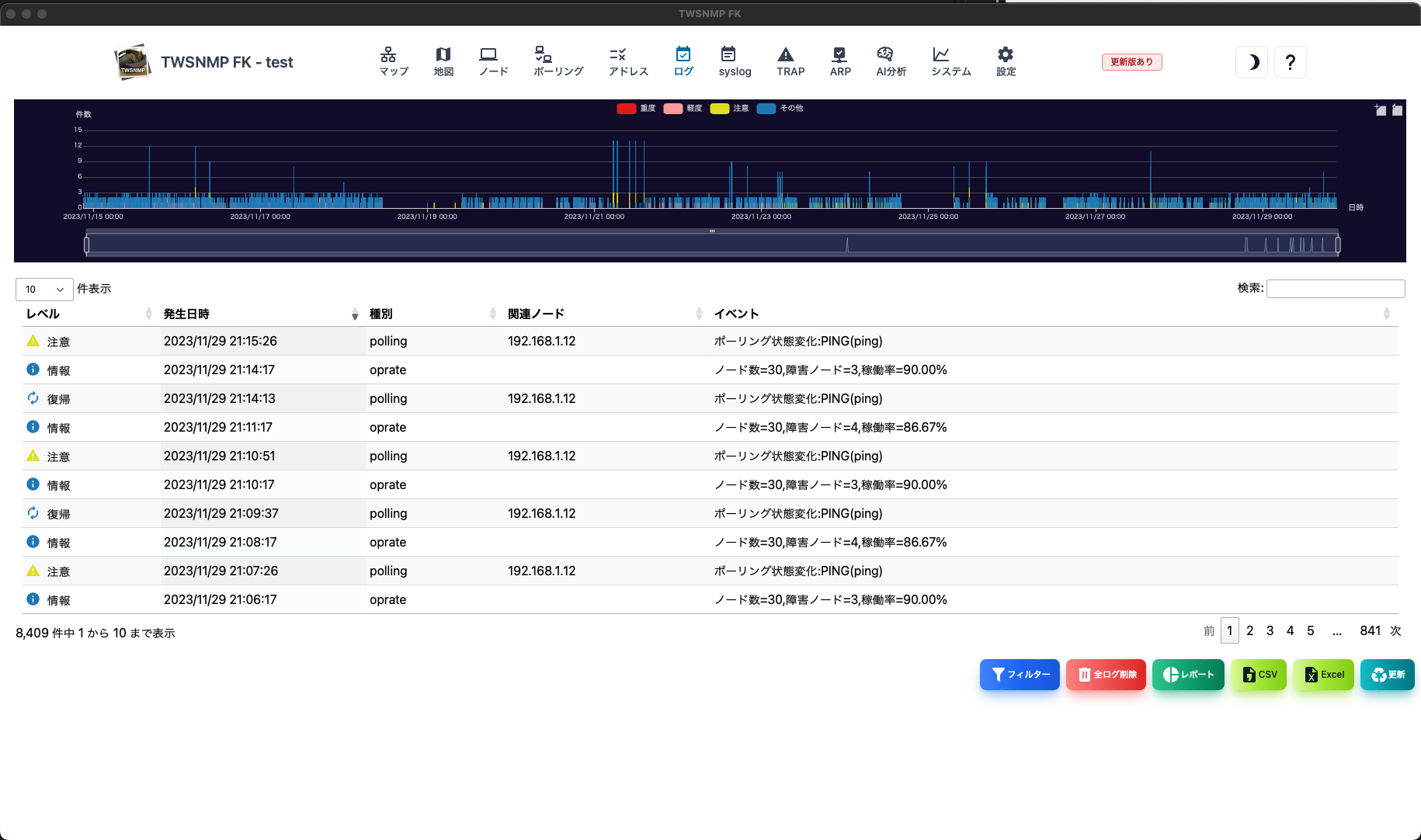Open the TRAP warning triangle icon
Viewport: 1421px width, 840px height.
[786, 54]
